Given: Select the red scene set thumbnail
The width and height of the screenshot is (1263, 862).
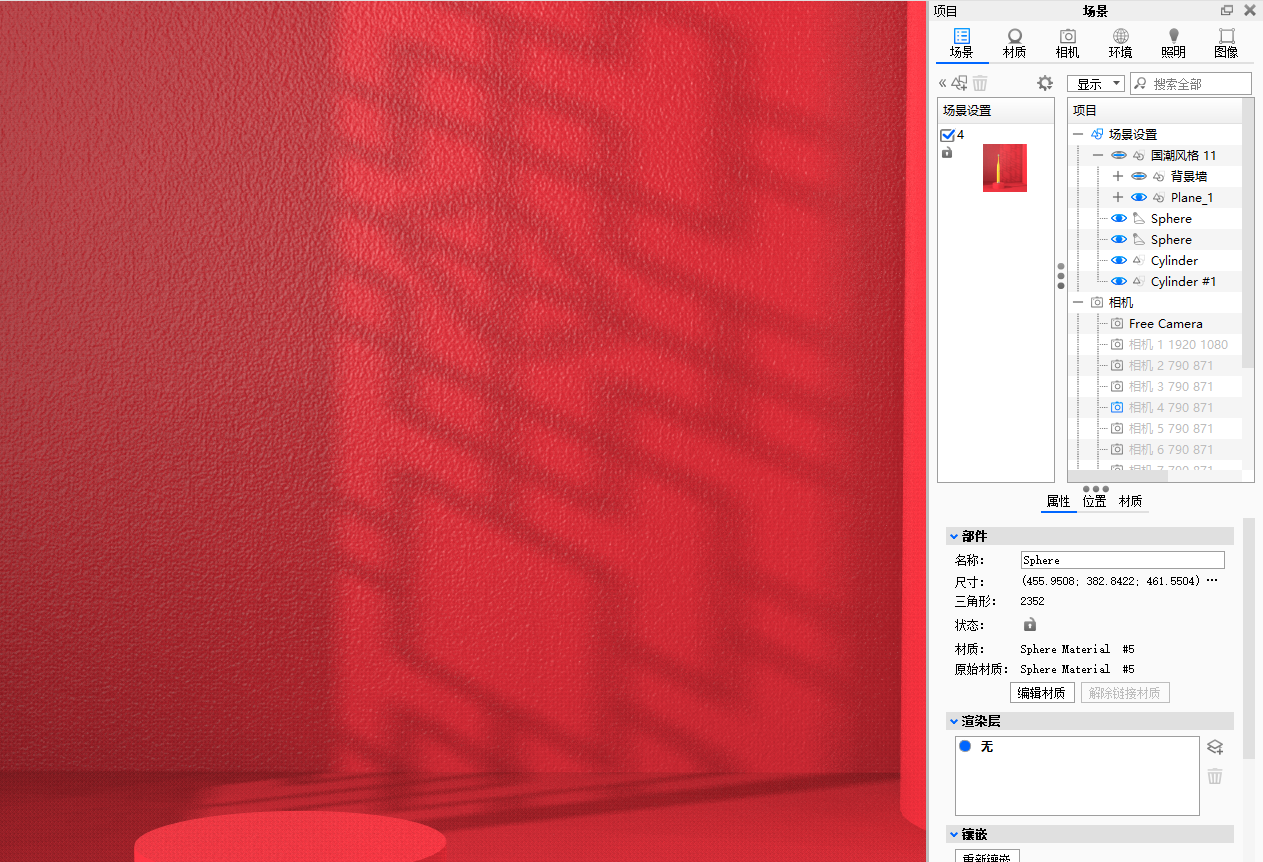Looking at the screenshot, I should point(1005,168).
